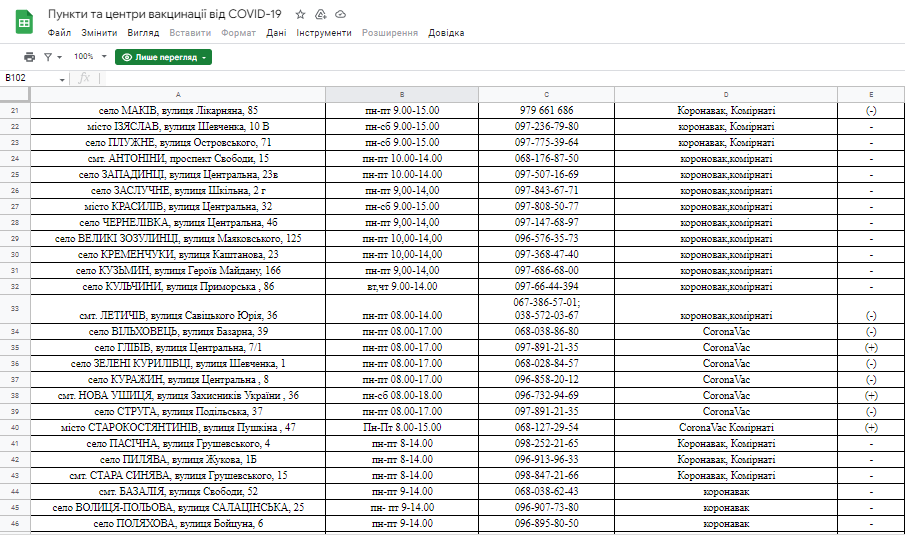The width and height of the screenshot is (905, 535).
Task: Open the Файл menu
Action: pos(58,33)
